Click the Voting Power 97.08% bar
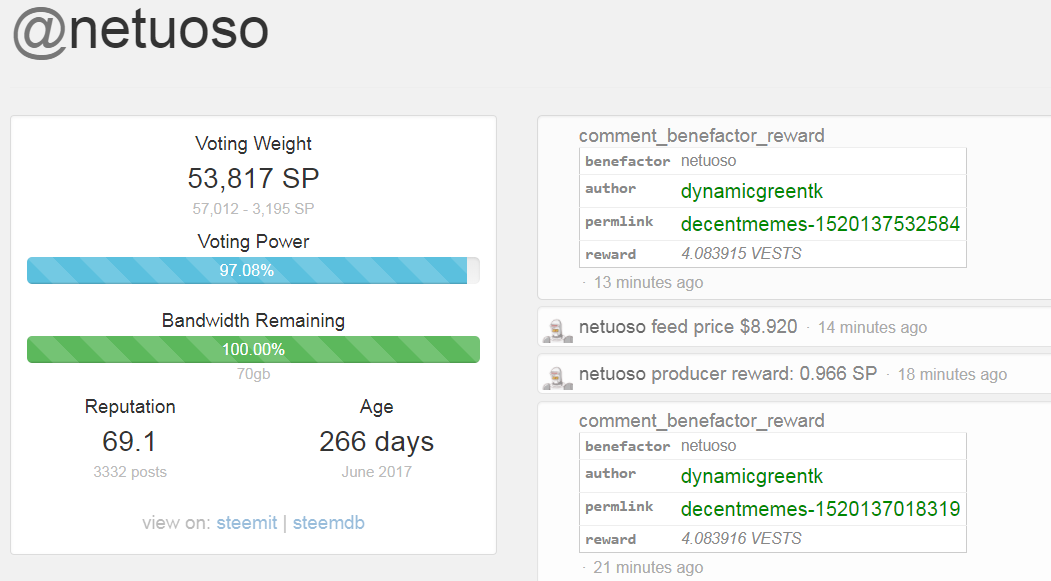1051x581 pixels. 253,270
